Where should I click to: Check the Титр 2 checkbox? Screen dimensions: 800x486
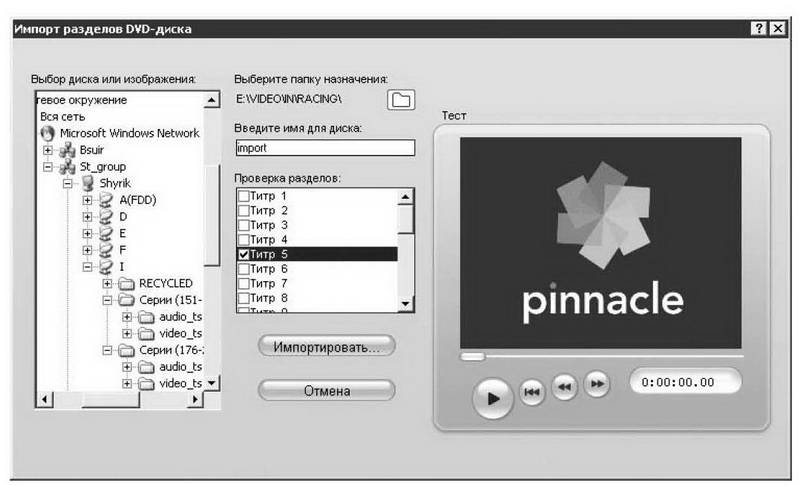pyautogui.click(x=244, y=211)
